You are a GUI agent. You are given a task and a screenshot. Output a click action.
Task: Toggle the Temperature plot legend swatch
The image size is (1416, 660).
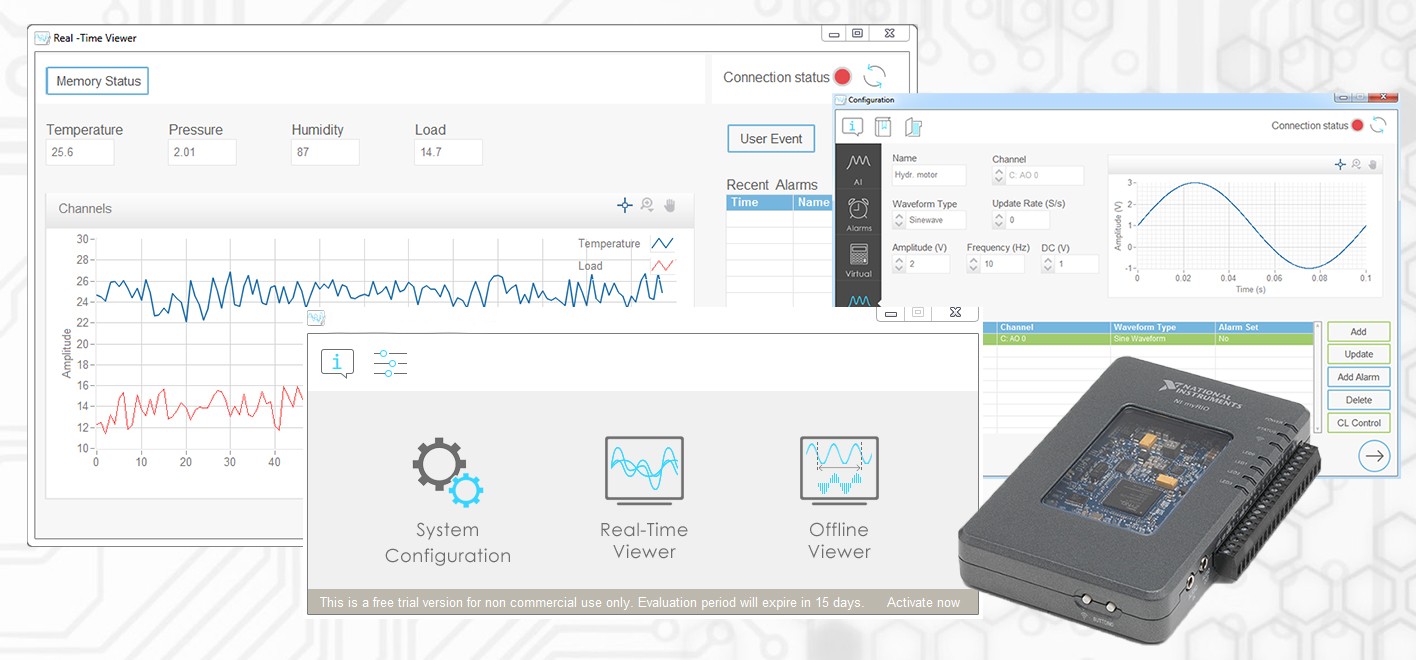662,244
